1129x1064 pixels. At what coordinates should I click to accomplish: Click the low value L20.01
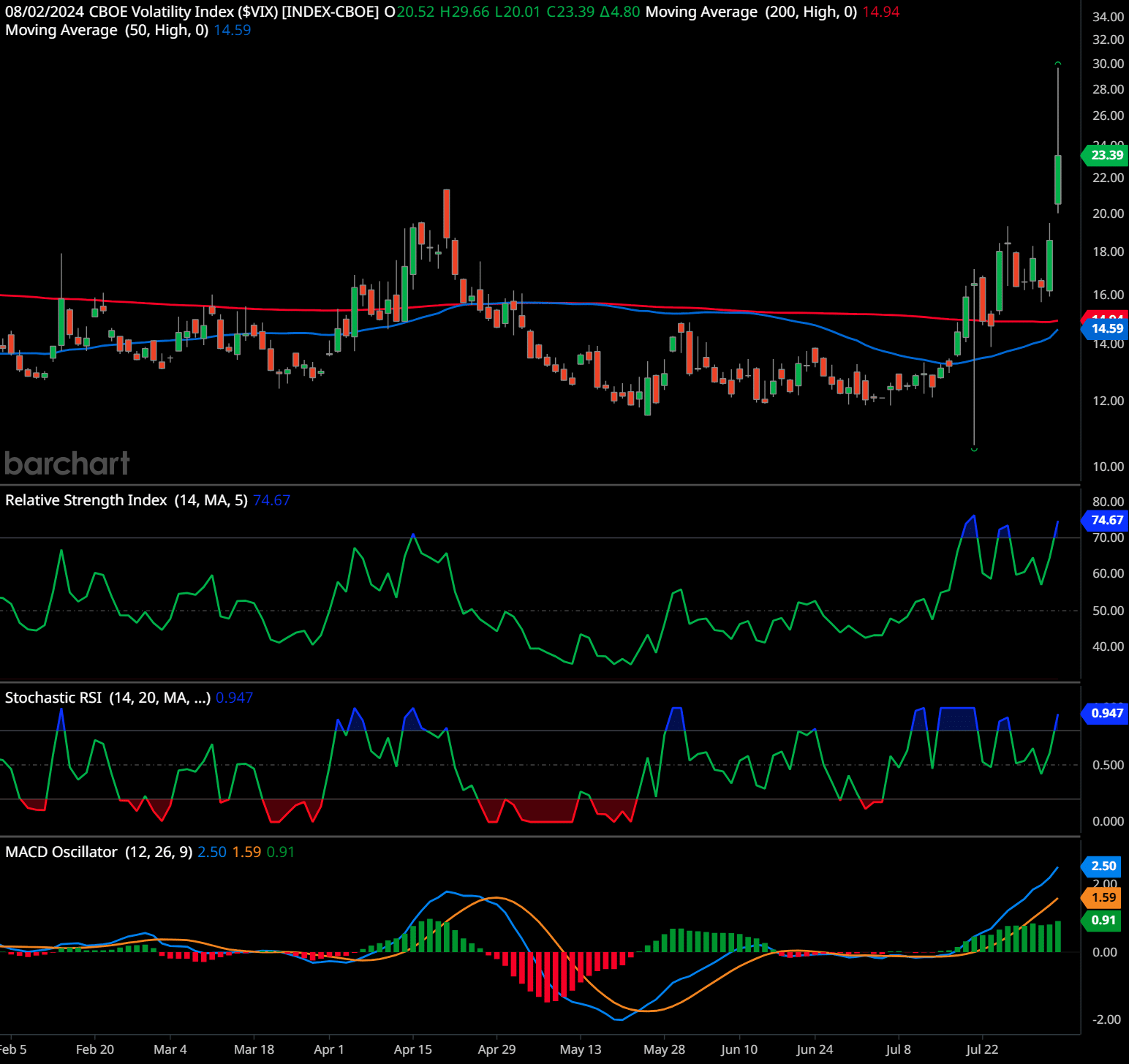tap(518, 12)
